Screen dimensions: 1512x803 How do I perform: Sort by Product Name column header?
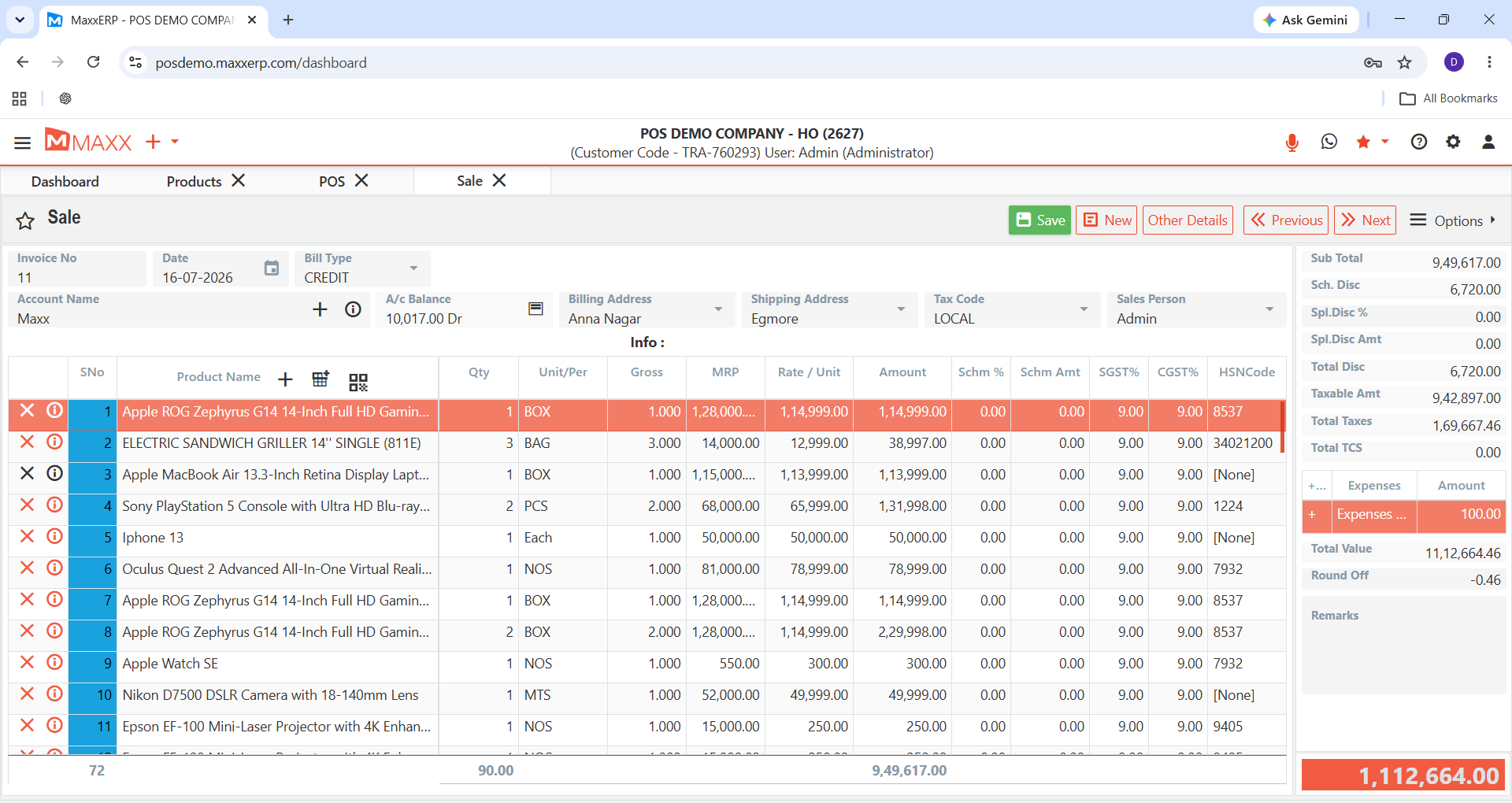(x=218, y=377)
